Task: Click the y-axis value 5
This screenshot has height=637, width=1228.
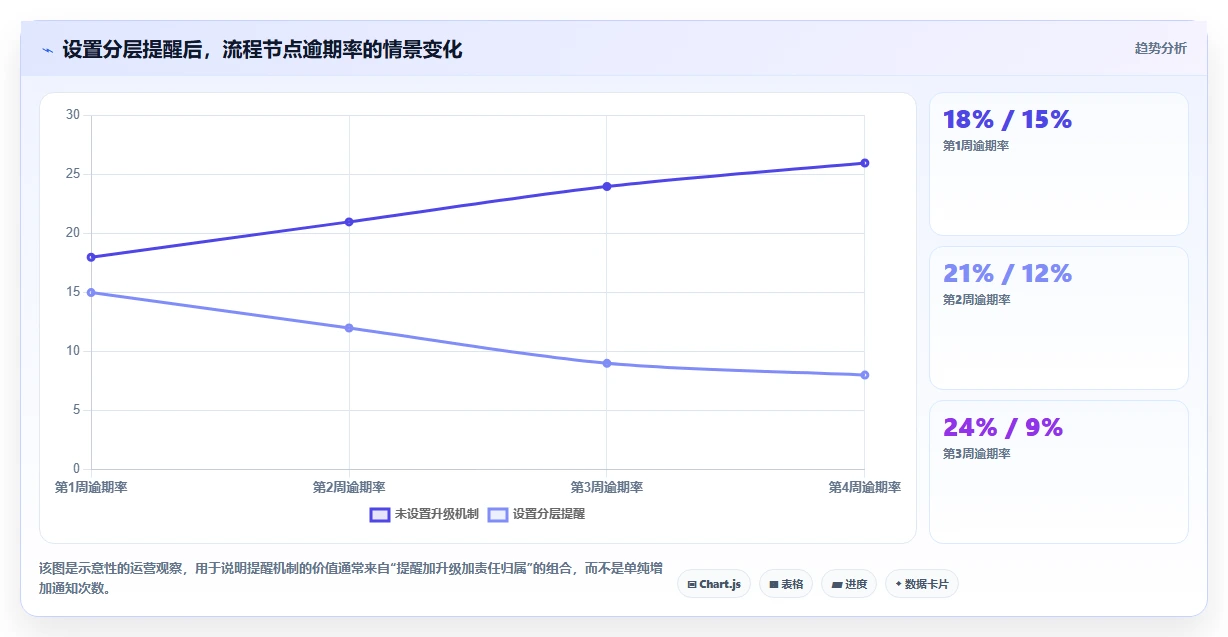Action: click(x=76, y=410)
